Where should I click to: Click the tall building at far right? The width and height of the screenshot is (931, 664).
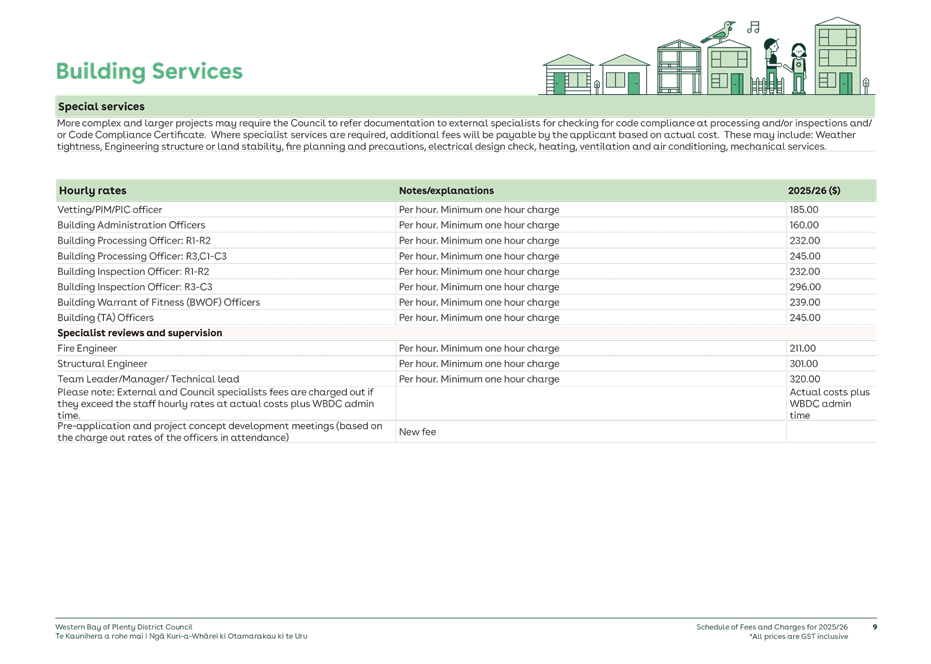[x=836, y=56]
